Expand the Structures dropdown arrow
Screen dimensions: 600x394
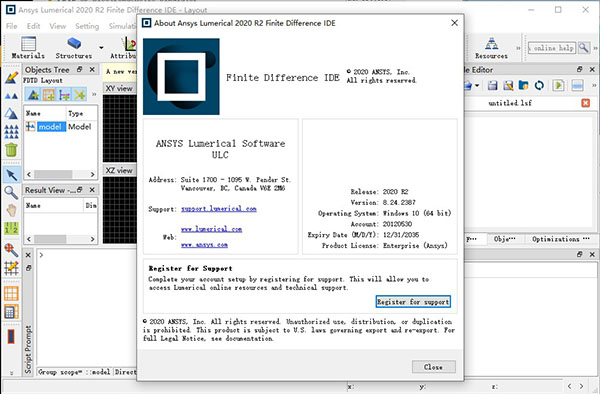click(x=101, y=48)
